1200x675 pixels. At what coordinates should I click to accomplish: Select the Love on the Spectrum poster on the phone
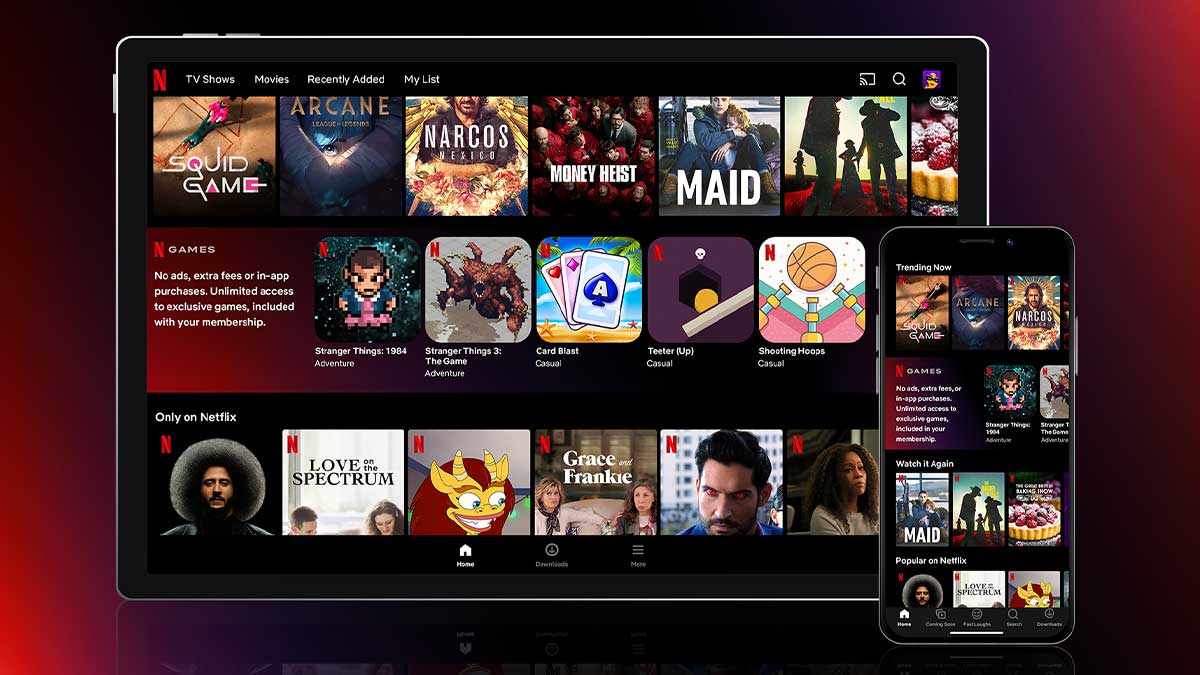pyautogui.click(x=978, y=590)
